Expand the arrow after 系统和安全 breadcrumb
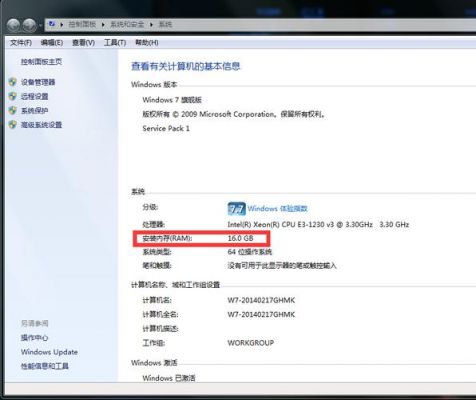Viewport: 476px width, 400px height. point(151,25)
